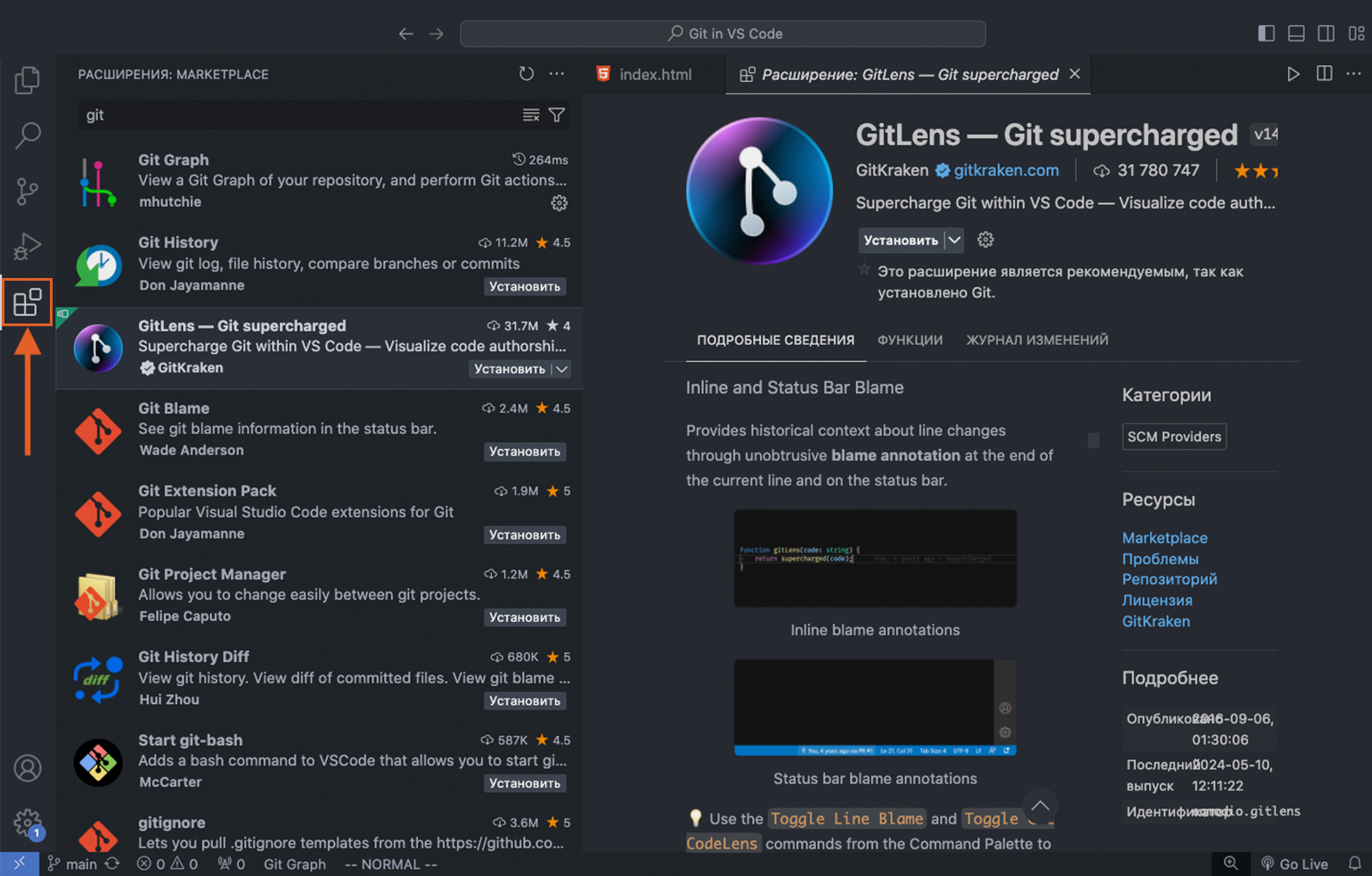
Task: Expand Install dropdown arrow on GitLens detail page
Action: click(x=954, y=240)
